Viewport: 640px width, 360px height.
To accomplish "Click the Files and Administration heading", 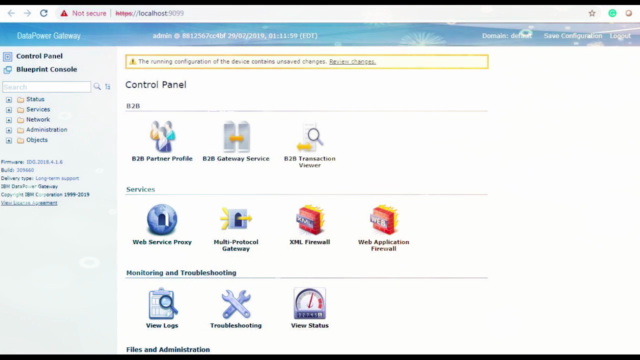I will [168, 349].
